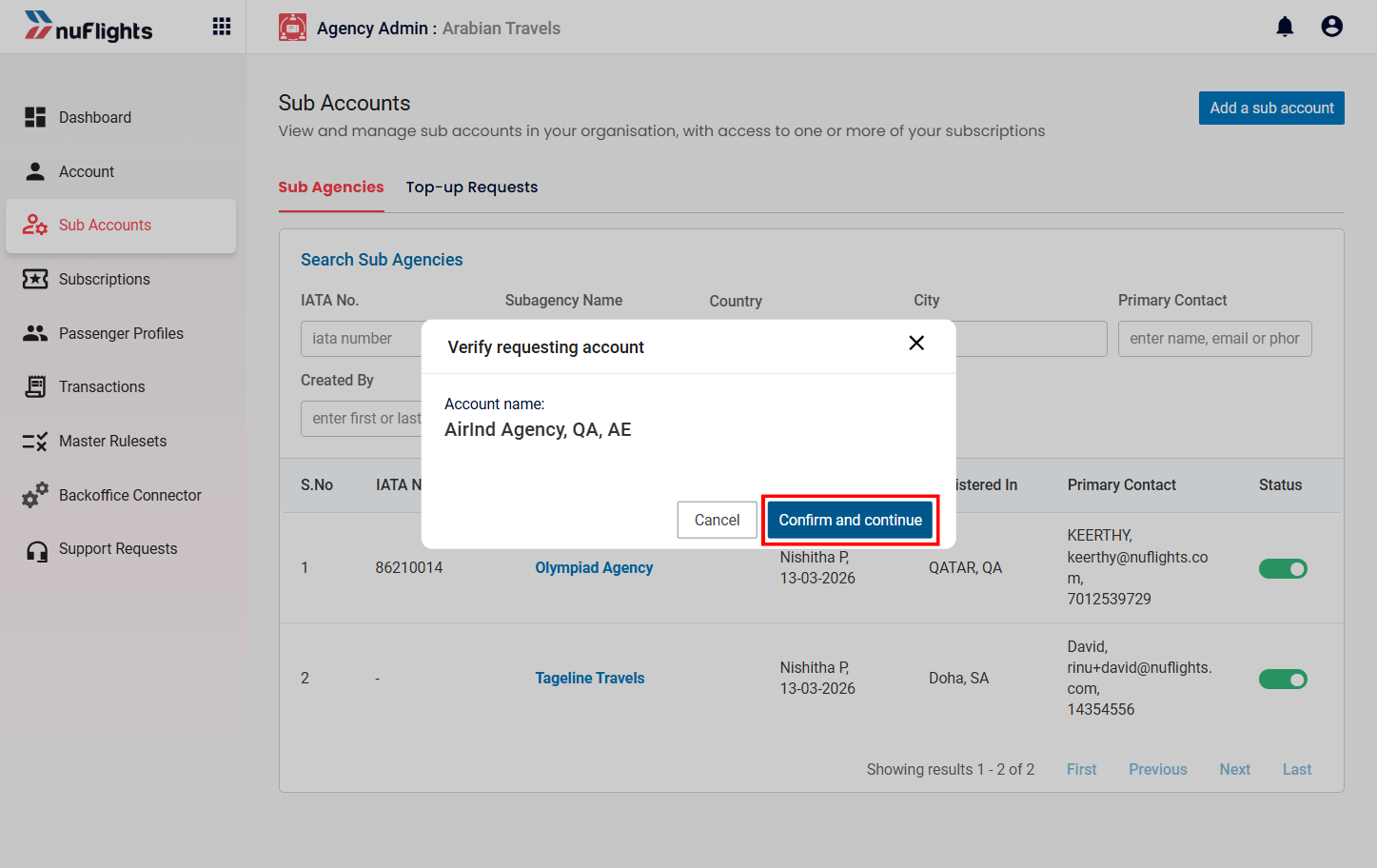Click the Showing results 1 - 2 of 2 text
1377x868 pixels.
pos(950,770)
